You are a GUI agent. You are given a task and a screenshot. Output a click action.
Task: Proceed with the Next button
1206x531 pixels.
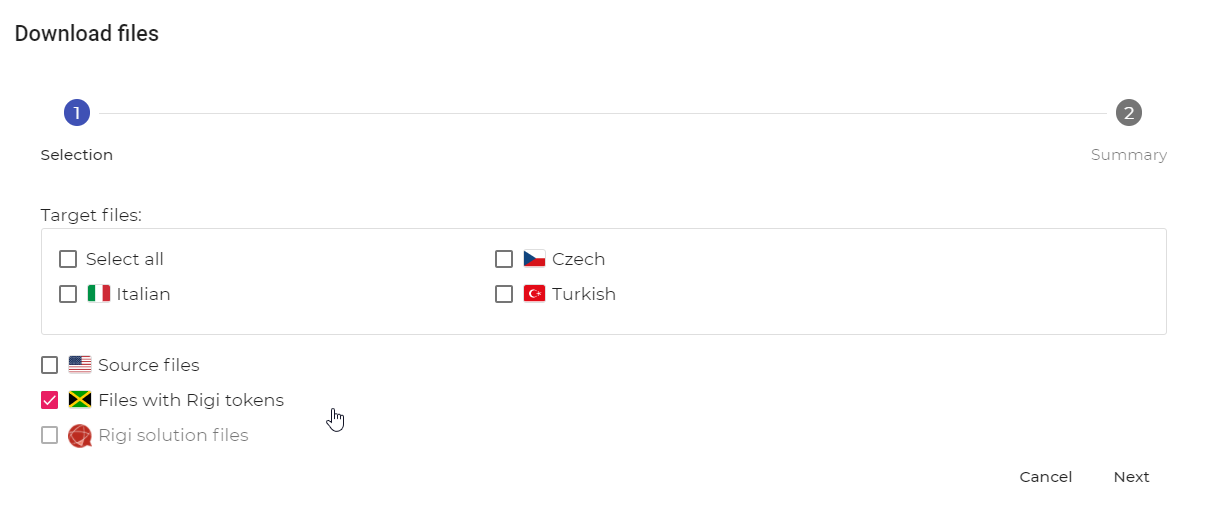[1131, 477]
